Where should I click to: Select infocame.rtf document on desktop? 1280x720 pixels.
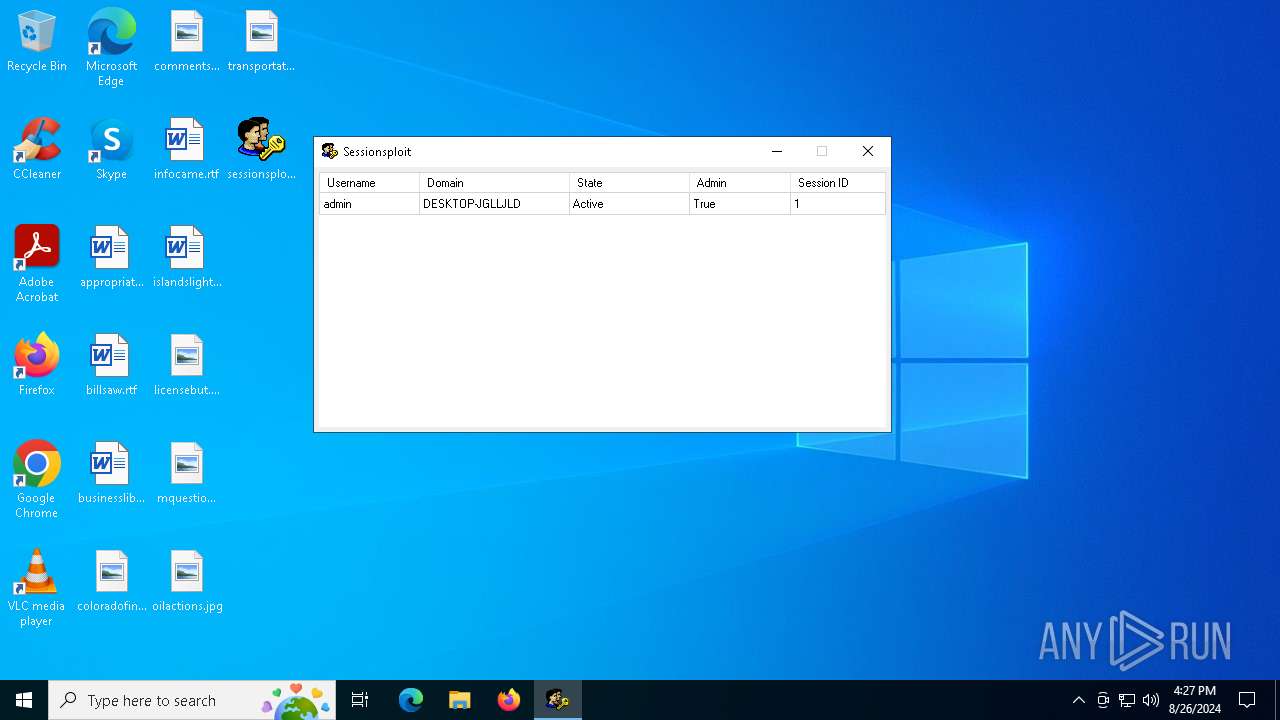click(186, 149)
